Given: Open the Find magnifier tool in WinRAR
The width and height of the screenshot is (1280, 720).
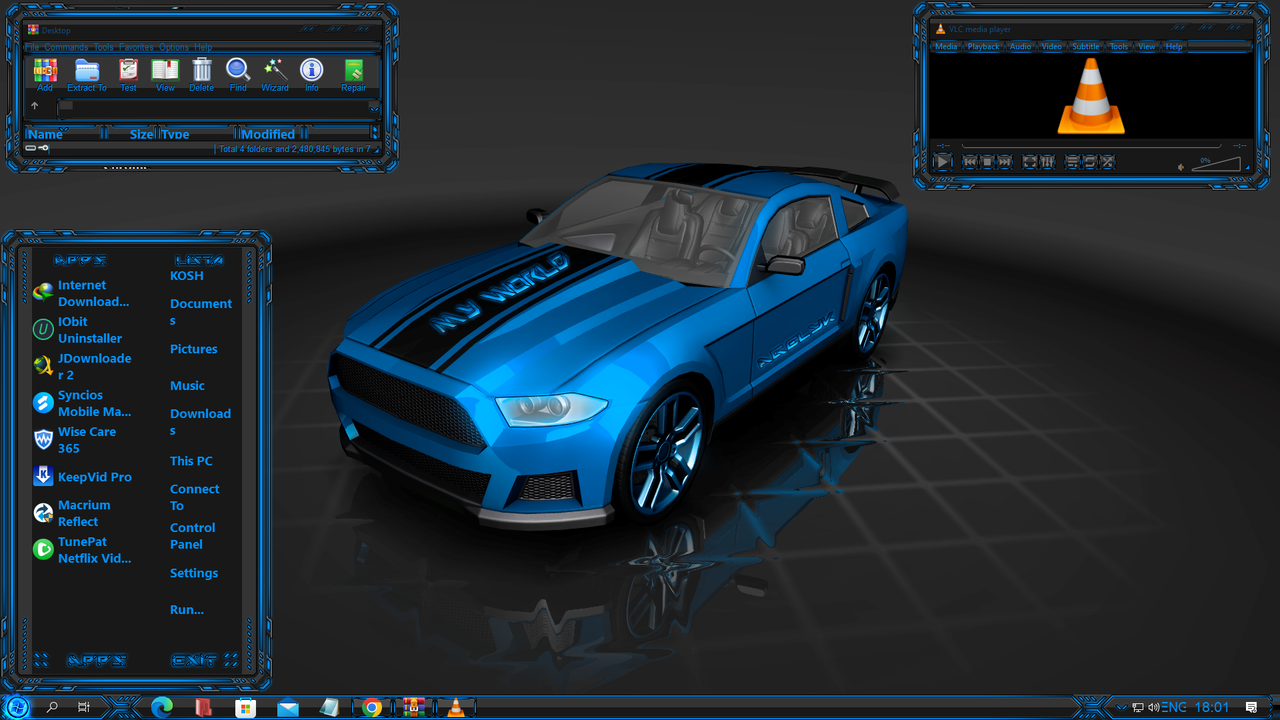Looking at the screenshot, I should coord(238,75).
